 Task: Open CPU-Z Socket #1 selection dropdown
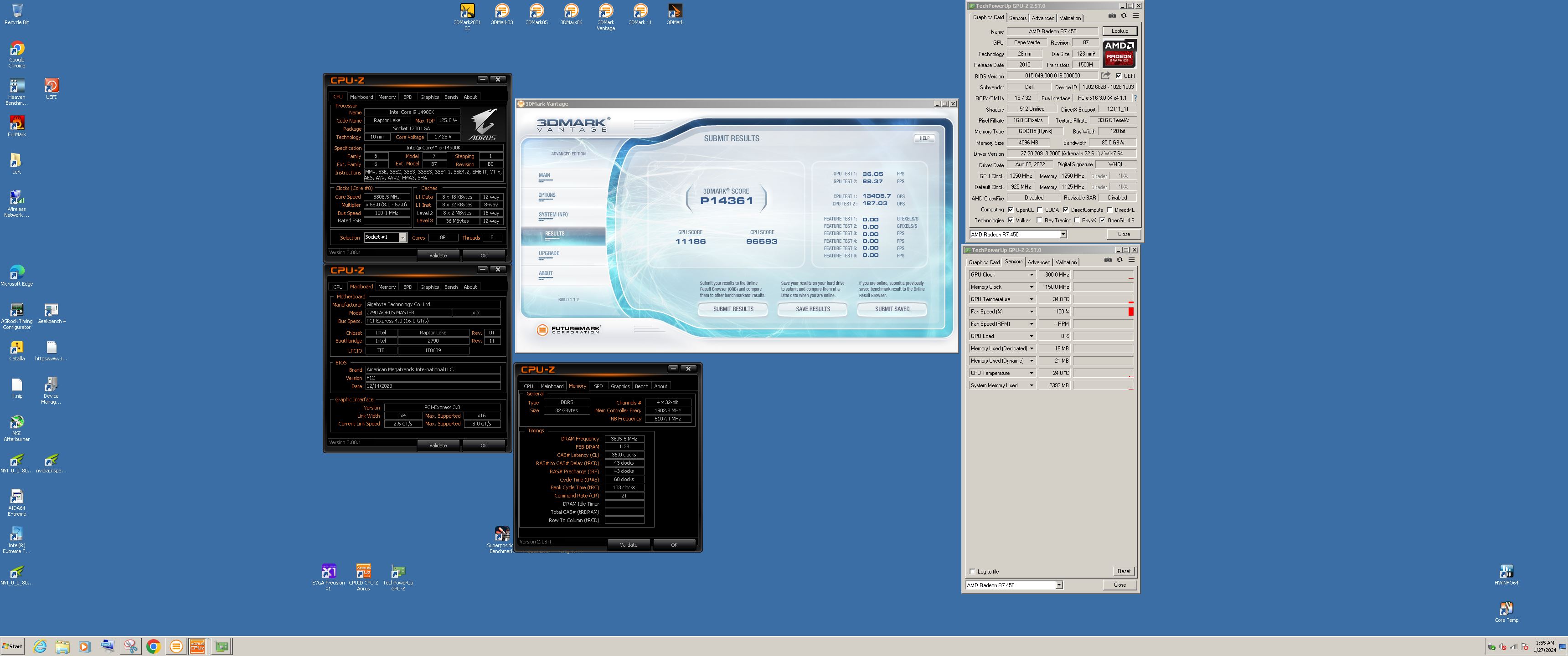(402, 237)
